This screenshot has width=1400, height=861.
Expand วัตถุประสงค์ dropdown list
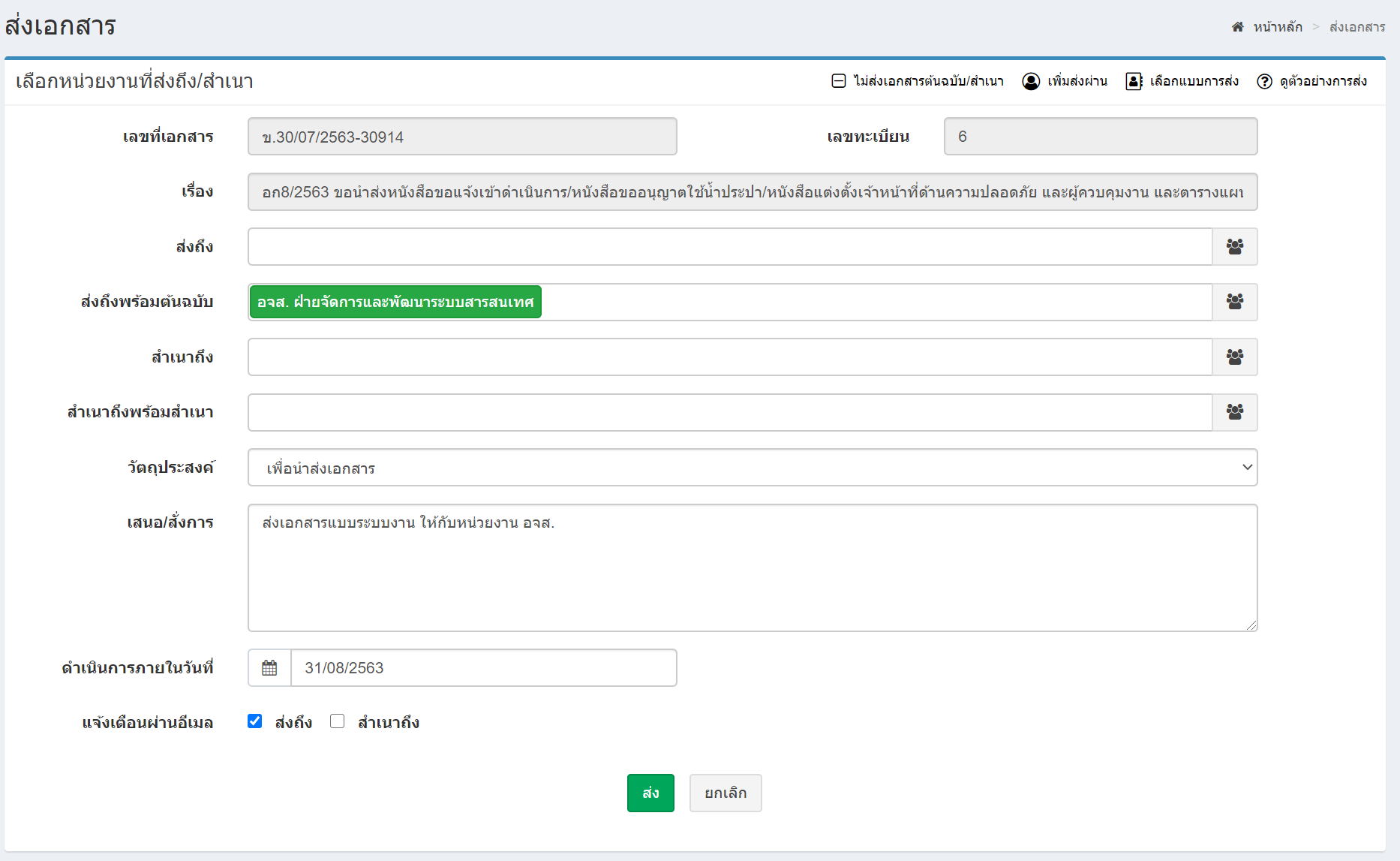click(x=752, y=468)
